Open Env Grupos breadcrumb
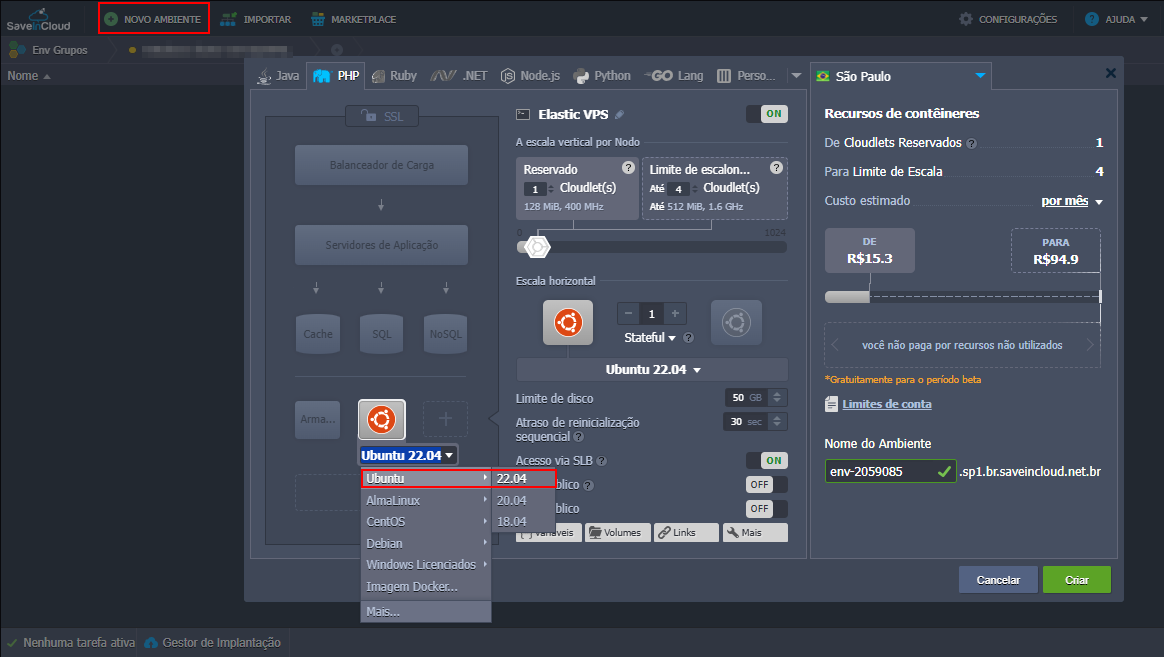Viewport: 1164px width, 657px height. pyautogui.click(x=49, y=50)
